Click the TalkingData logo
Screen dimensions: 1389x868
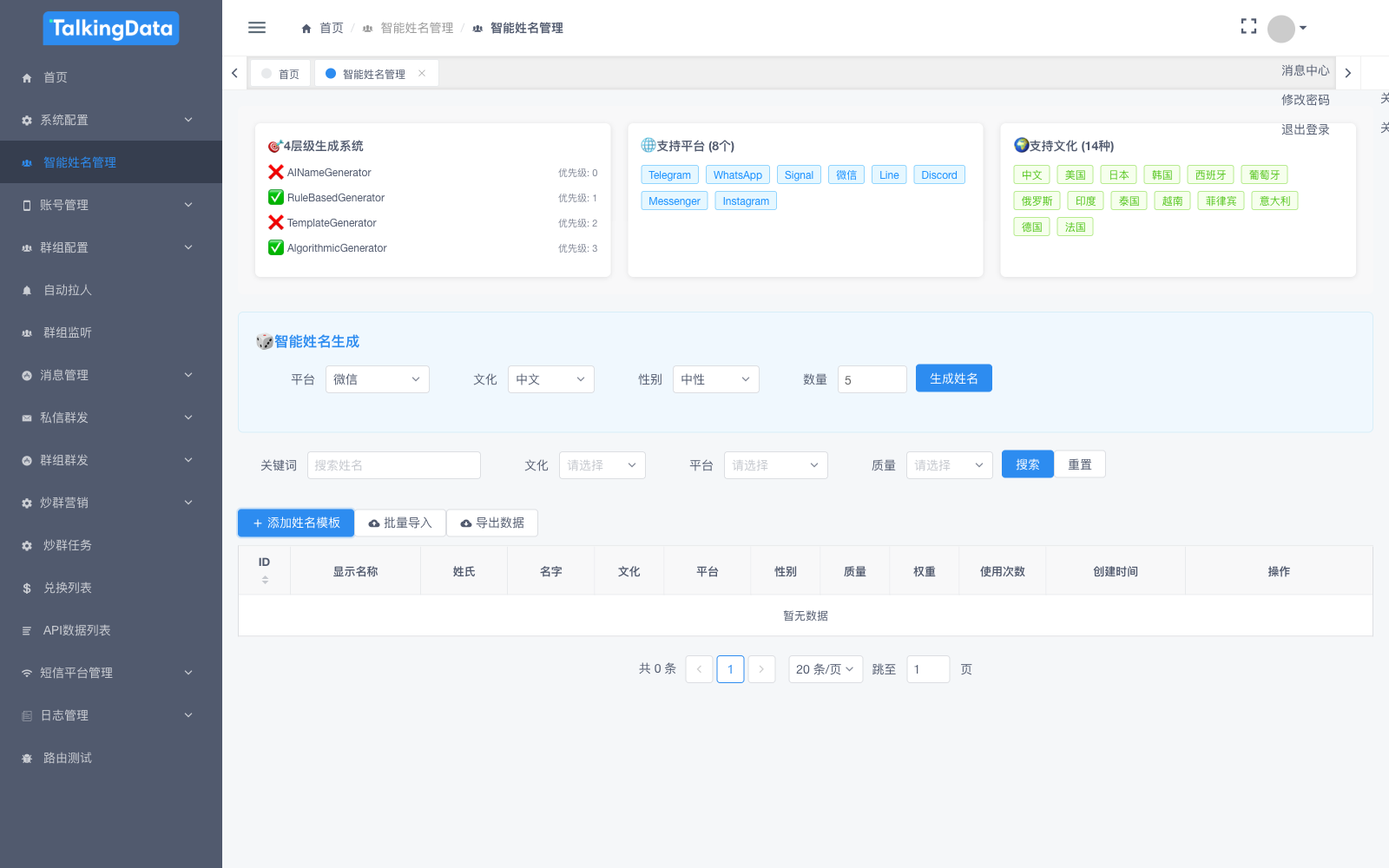(x=111, y=29)
